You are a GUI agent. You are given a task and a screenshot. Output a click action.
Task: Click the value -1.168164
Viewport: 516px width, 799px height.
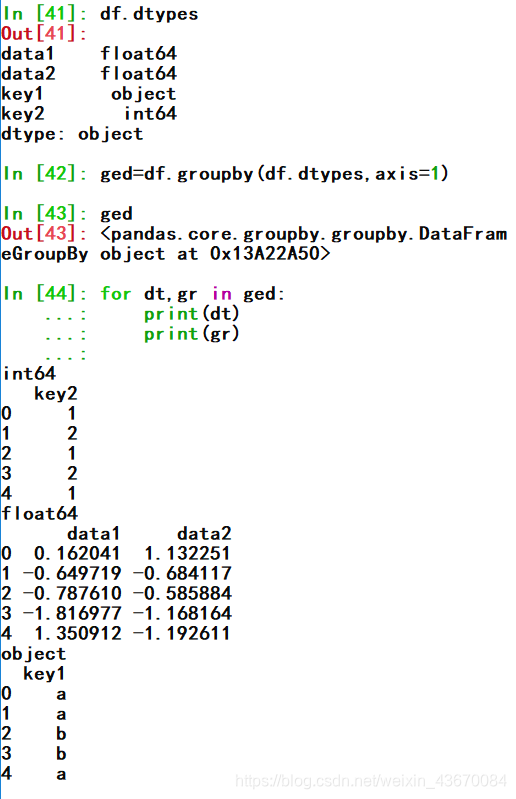tap(182, 614)
